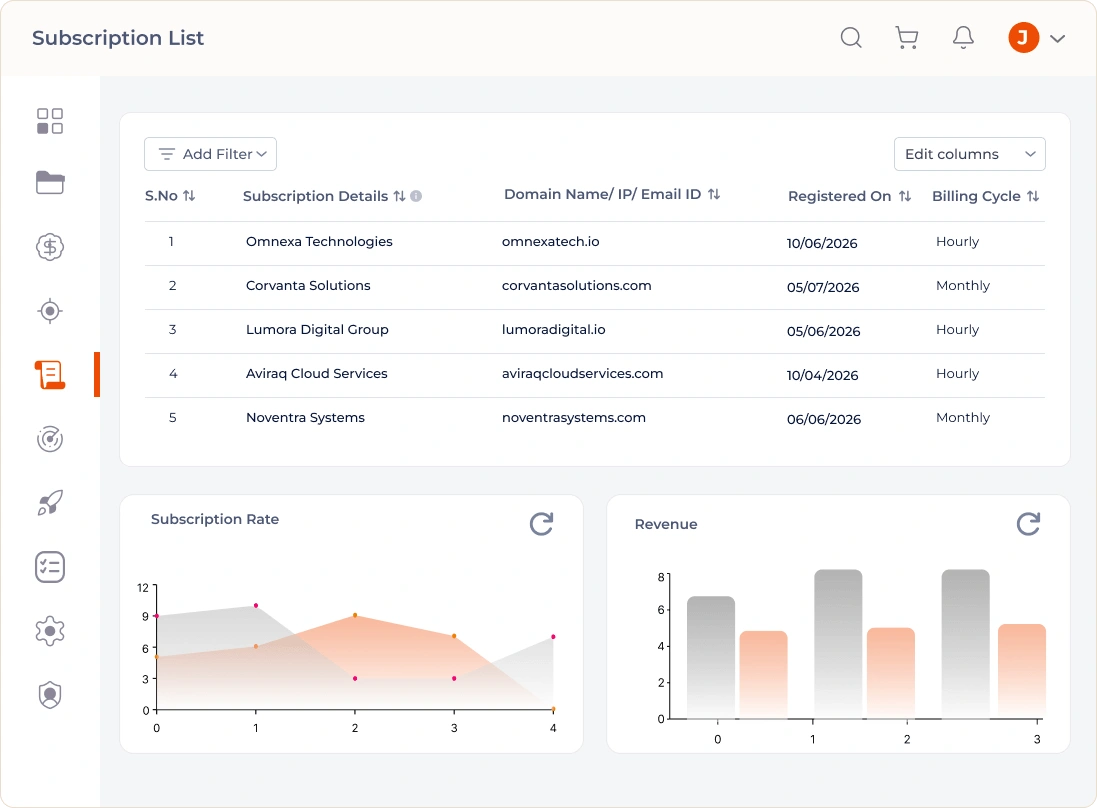Expand the user account chevron
Screen dimensions: 1097x808
coord(1058,38)
